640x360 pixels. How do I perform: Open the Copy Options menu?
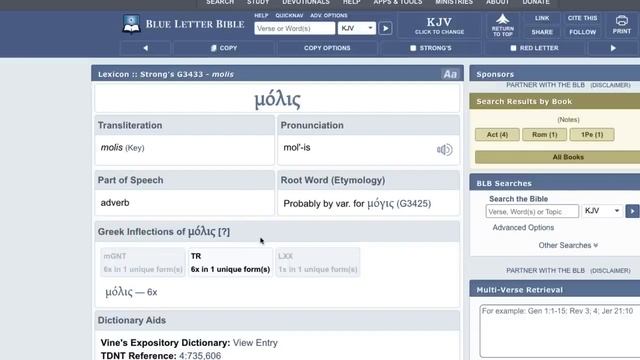tap(327, 48)
